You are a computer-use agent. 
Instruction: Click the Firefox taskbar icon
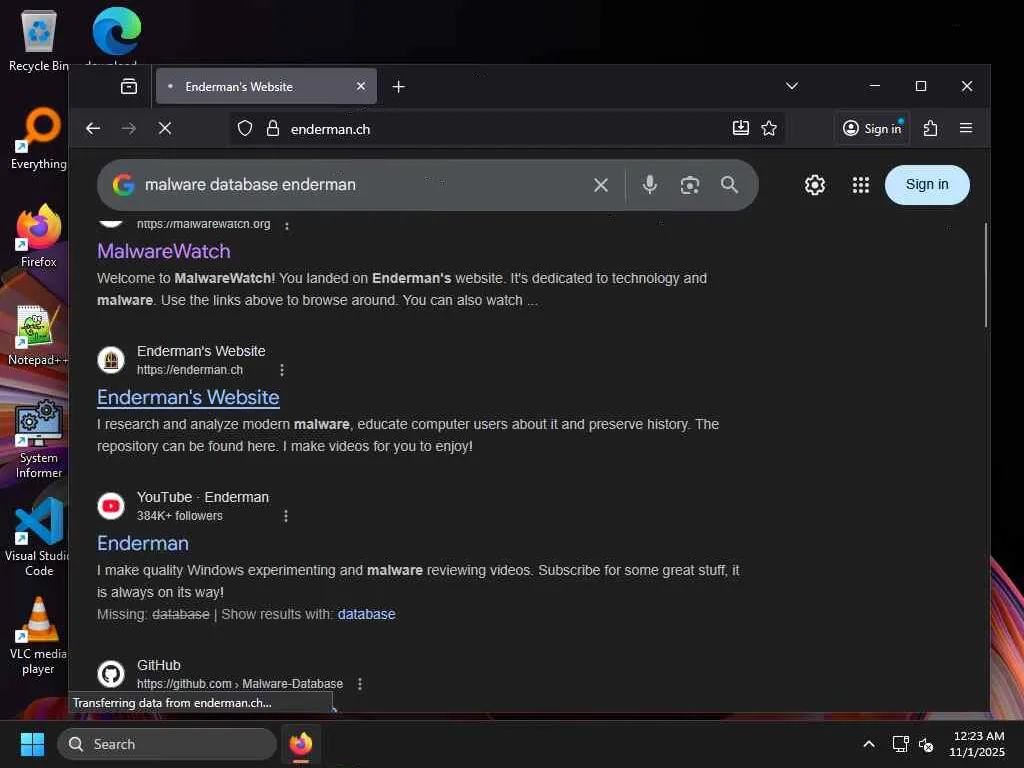tap(301, 744)
